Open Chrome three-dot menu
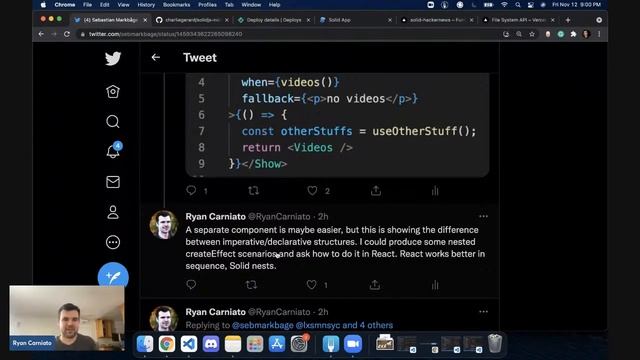 599,34
